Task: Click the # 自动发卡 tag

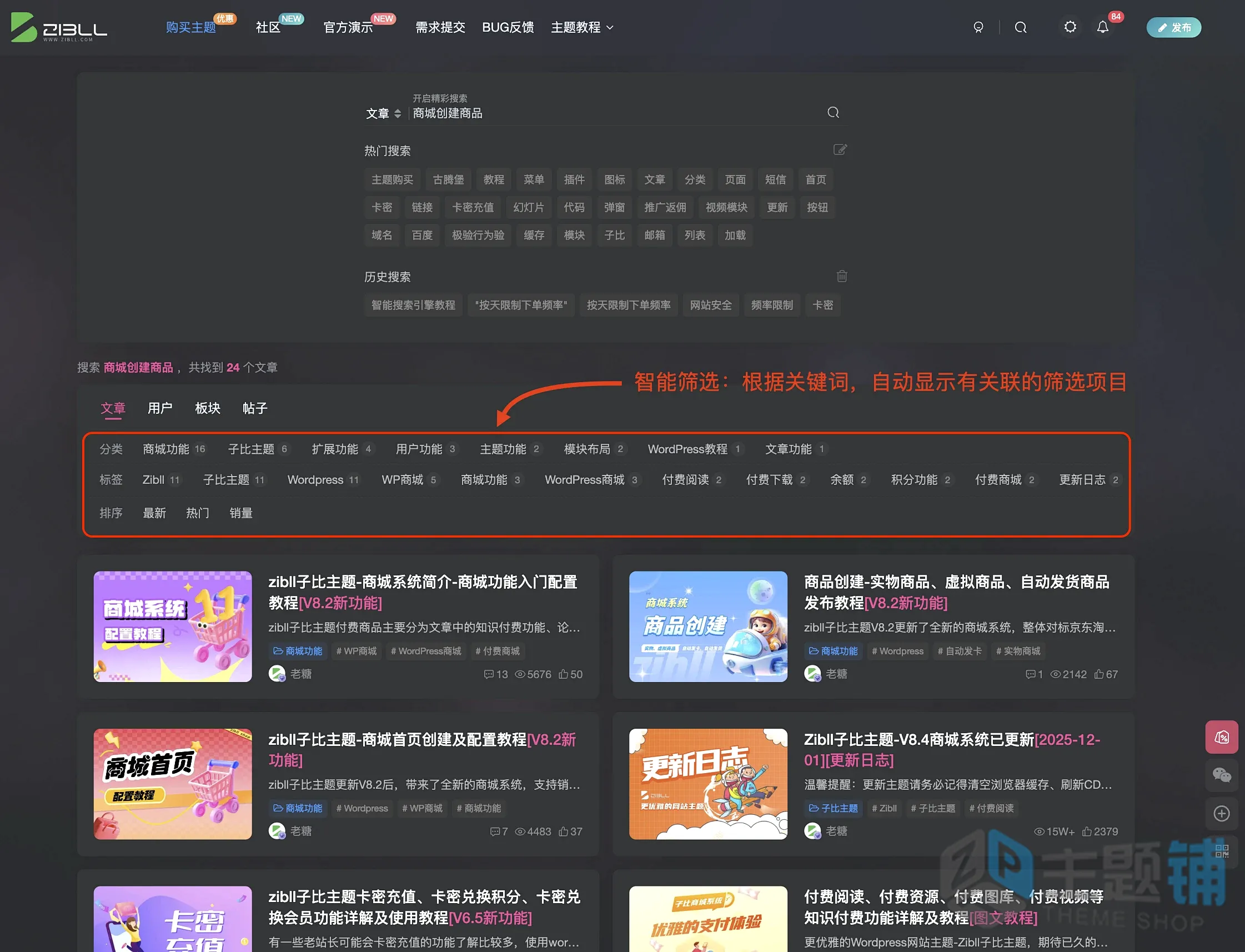Action: 960,651
